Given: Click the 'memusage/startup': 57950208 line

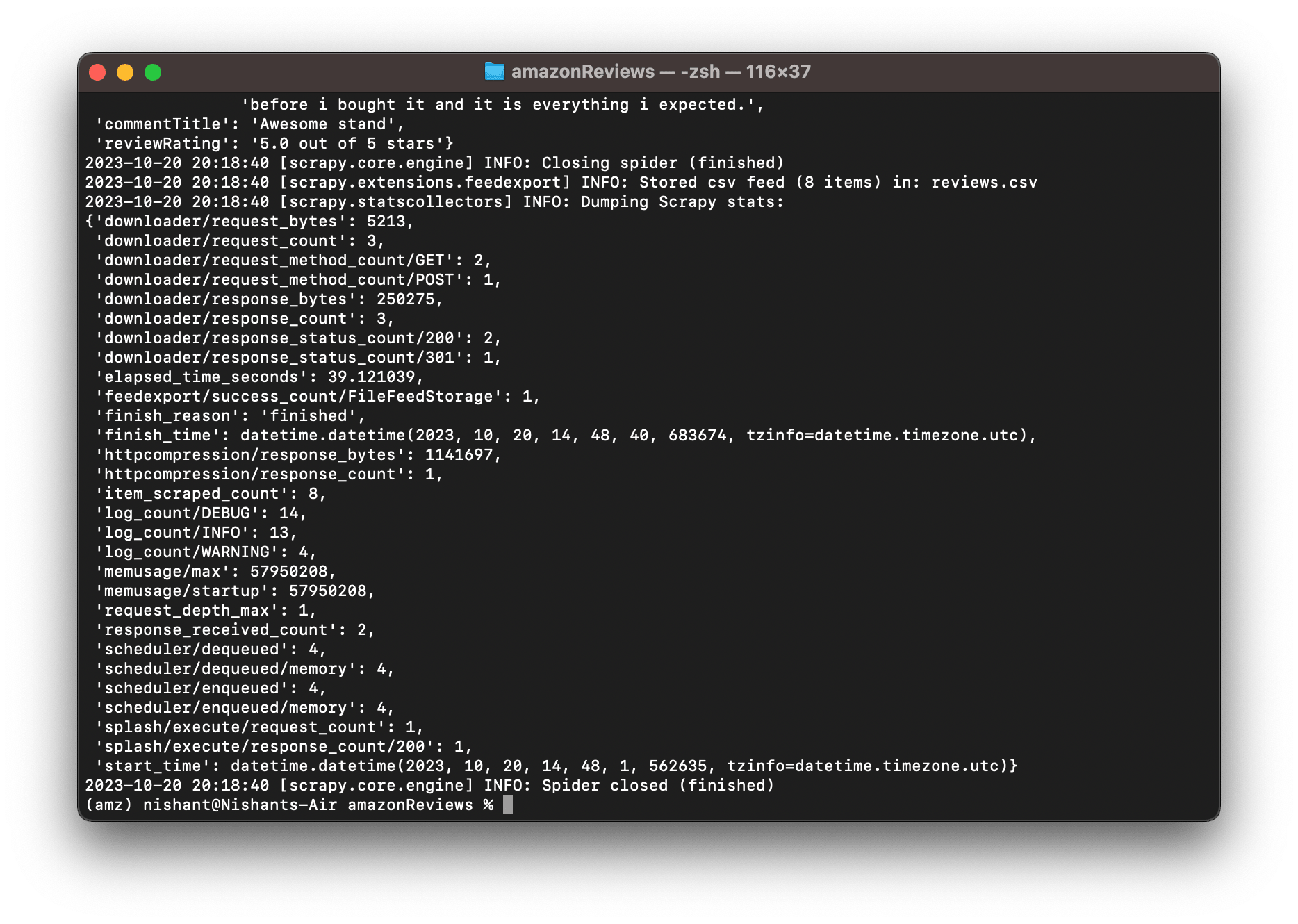Looking at the screenshot, I should click(x=235, y=591).
